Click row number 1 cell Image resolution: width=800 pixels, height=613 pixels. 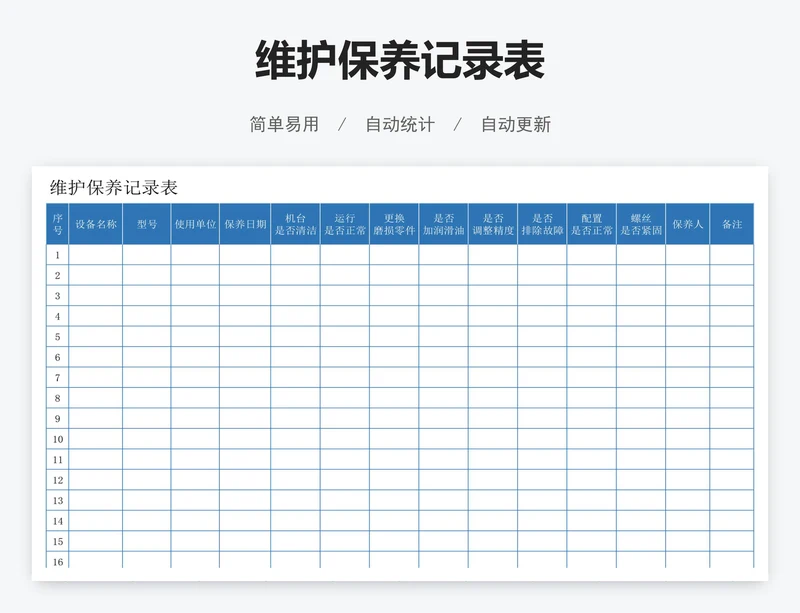tap(58, 255)
